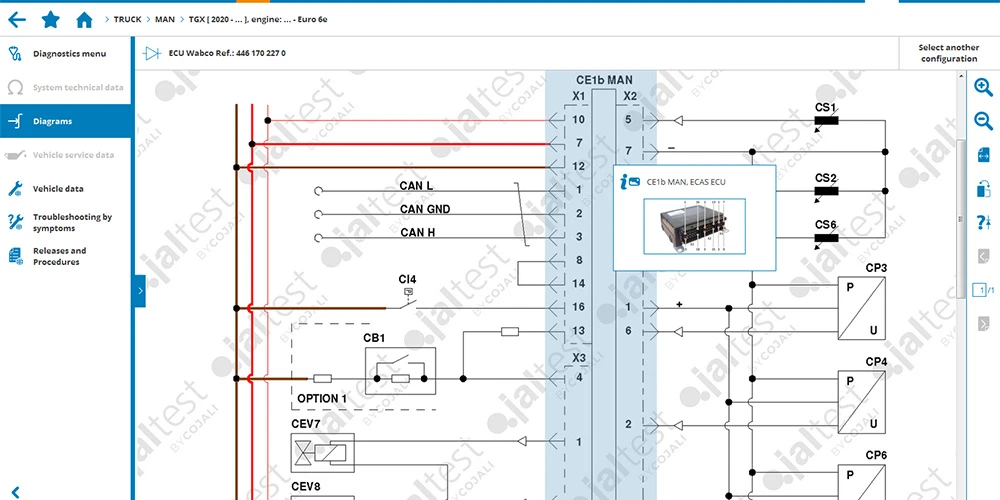Click the info icon in the ECU popup
This screenshot has height=500, width=1000.
coord(631,182)
